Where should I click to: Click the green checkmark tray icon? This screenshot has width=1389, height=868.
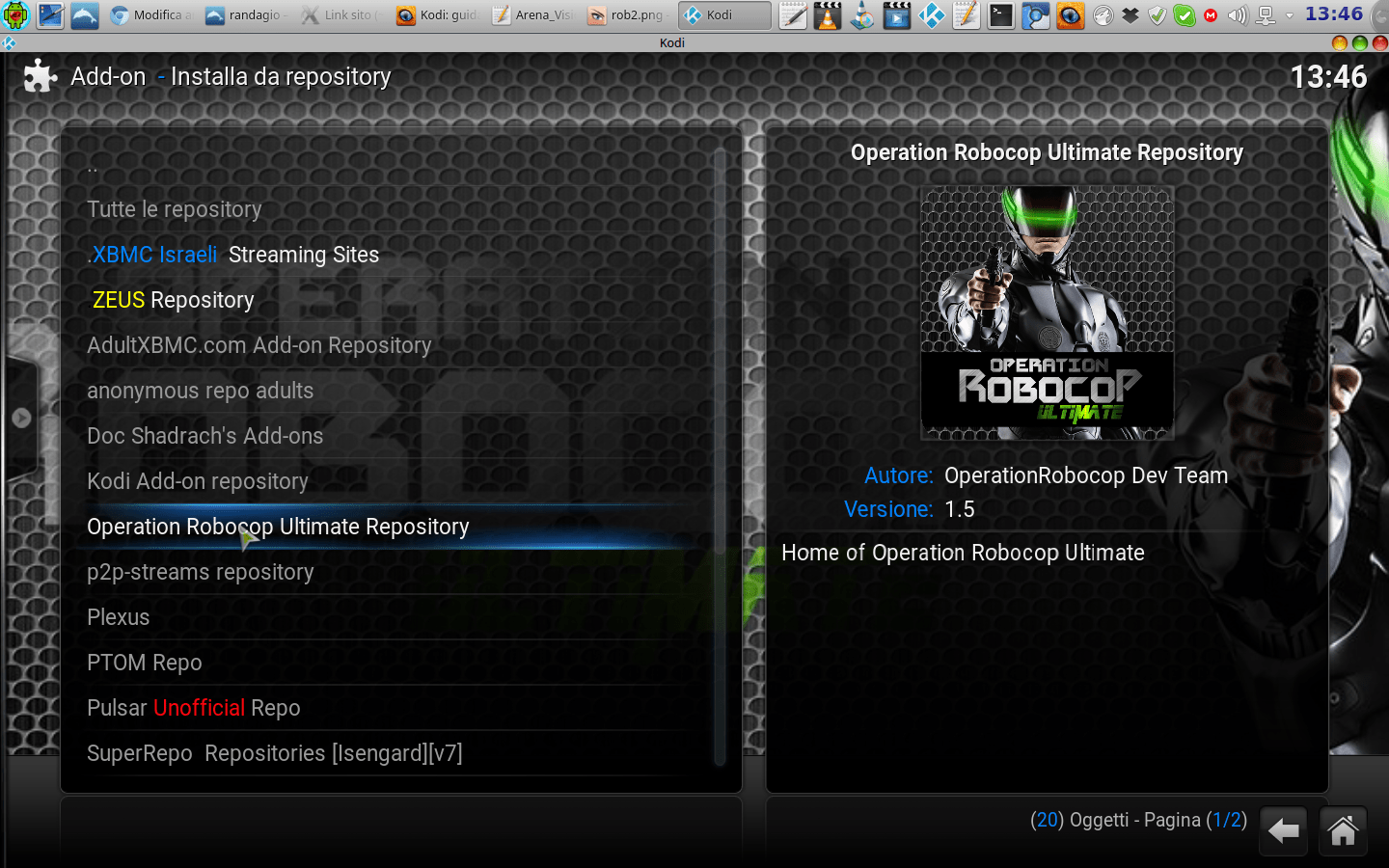[1185, 15]
